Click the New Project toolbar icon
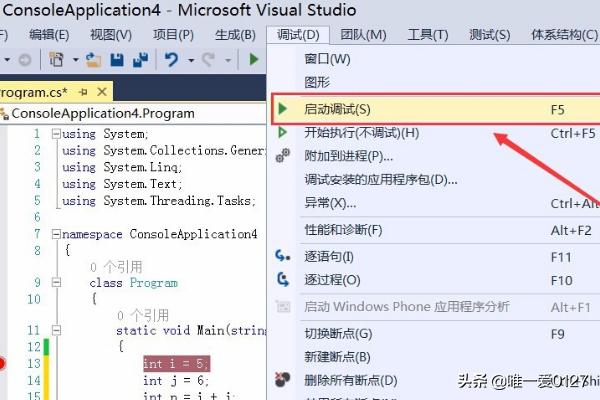 point(57,60)
